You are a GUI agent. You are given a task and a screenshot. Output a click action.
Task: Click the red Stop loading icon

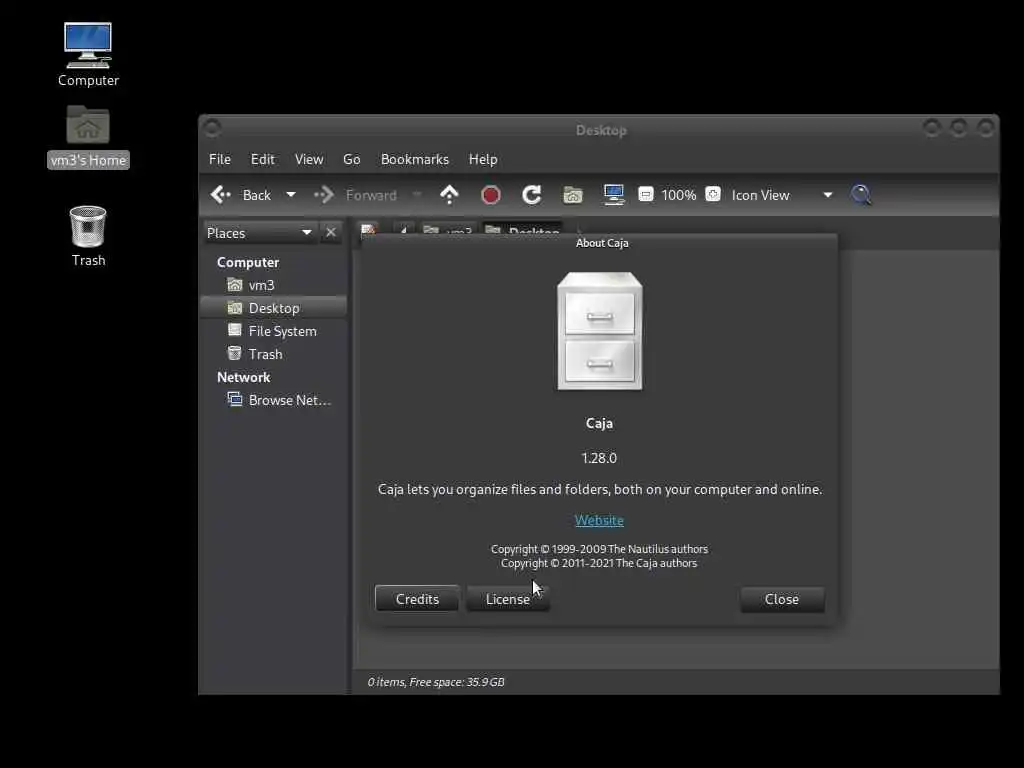(x=490, y=195)
